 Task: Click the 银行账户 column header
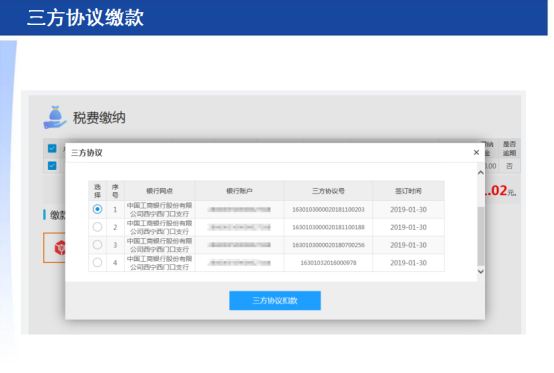point(239,191)
